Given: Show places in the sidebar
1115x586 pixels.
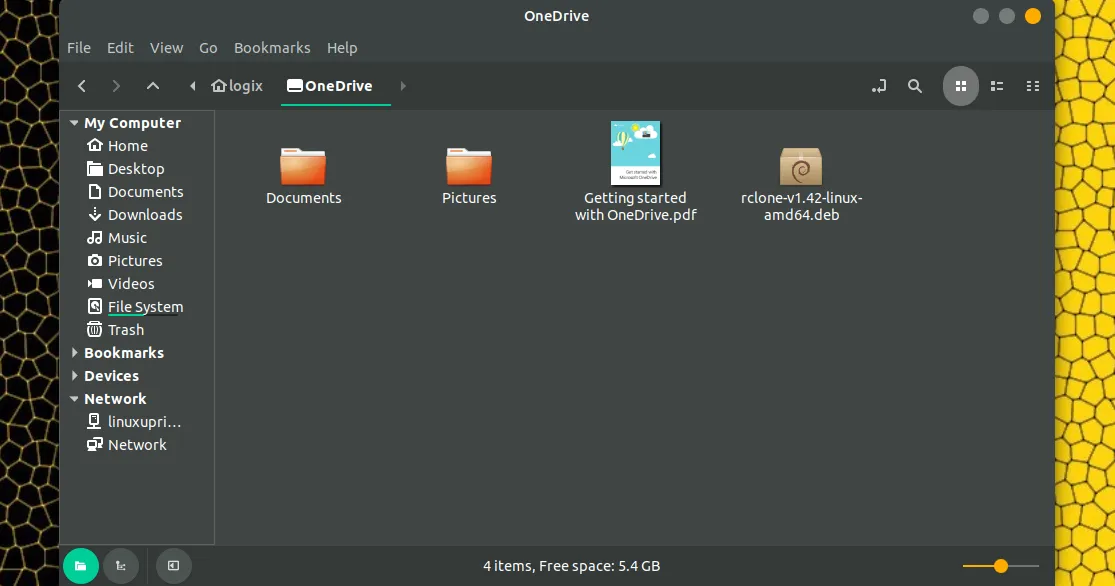Looking at the screenshot, I should tap(80, 566).
